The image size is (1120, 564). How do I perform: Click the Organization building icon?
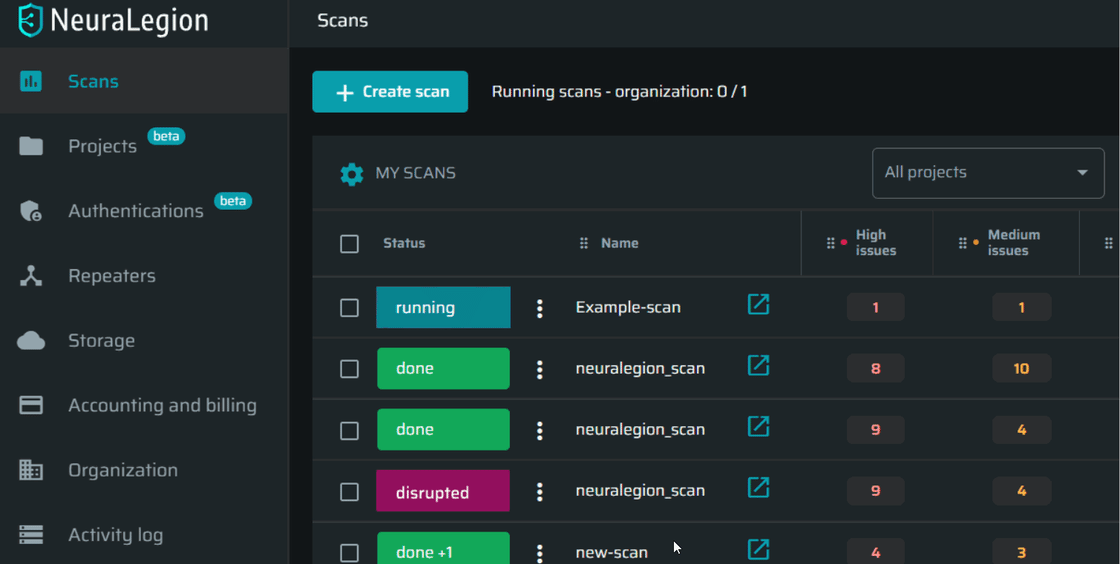(31, 470)
